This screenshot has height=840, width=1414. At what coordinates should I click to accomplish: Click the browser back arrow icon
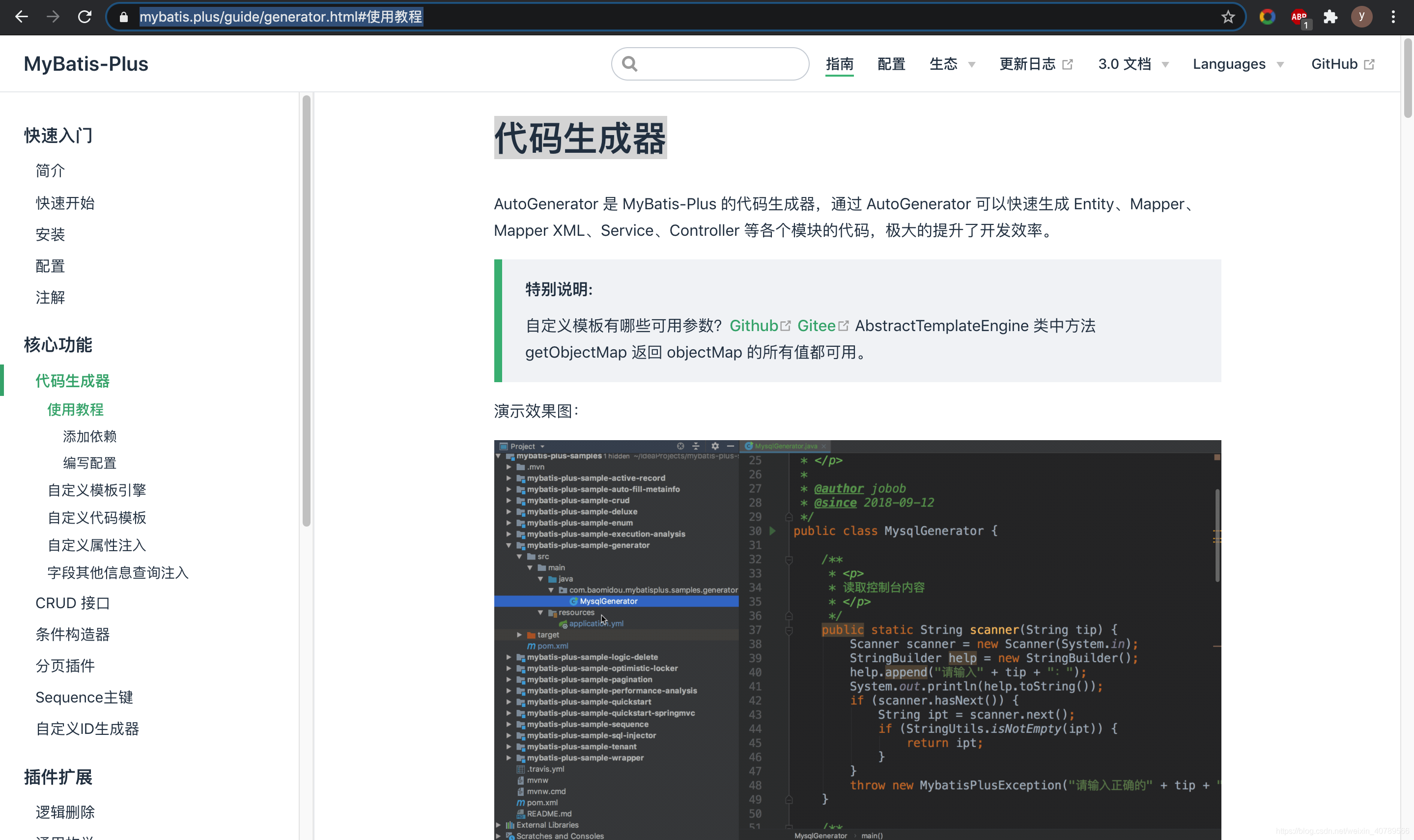coord(22,17)
